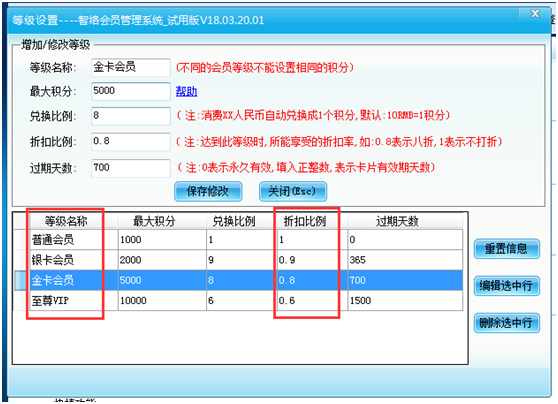
Task: Close the 等级设置 dialog window
Action: 535,14
